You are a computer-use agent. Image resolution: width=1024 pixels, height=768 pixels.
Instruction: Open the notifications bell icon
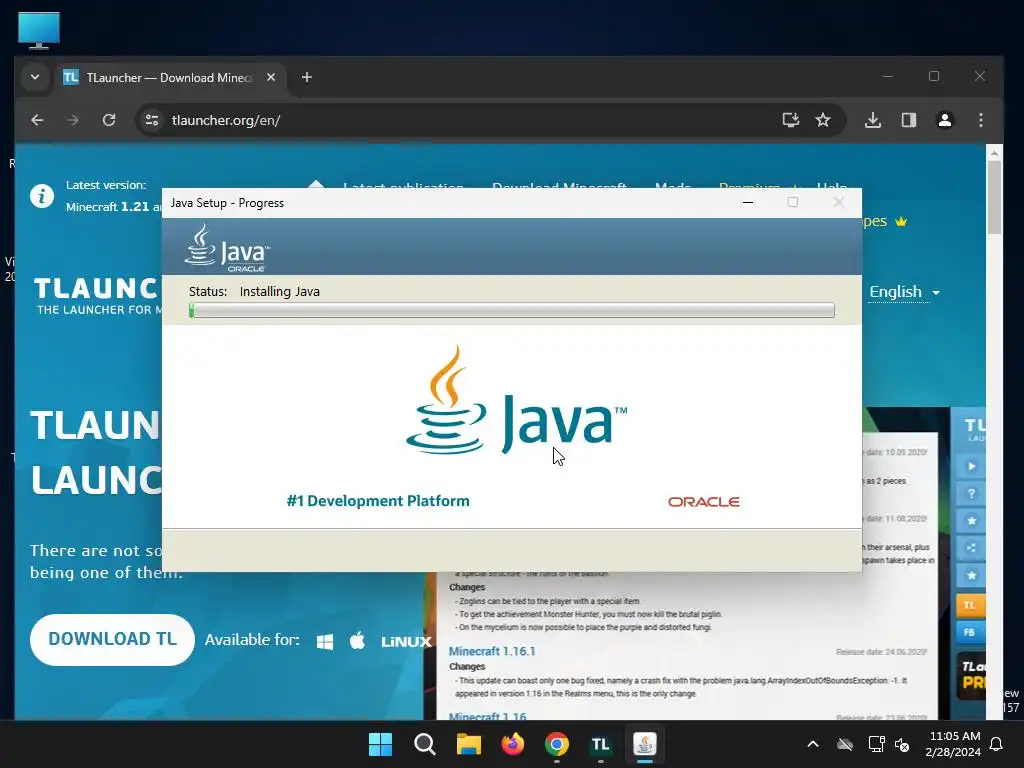point(996,744)
